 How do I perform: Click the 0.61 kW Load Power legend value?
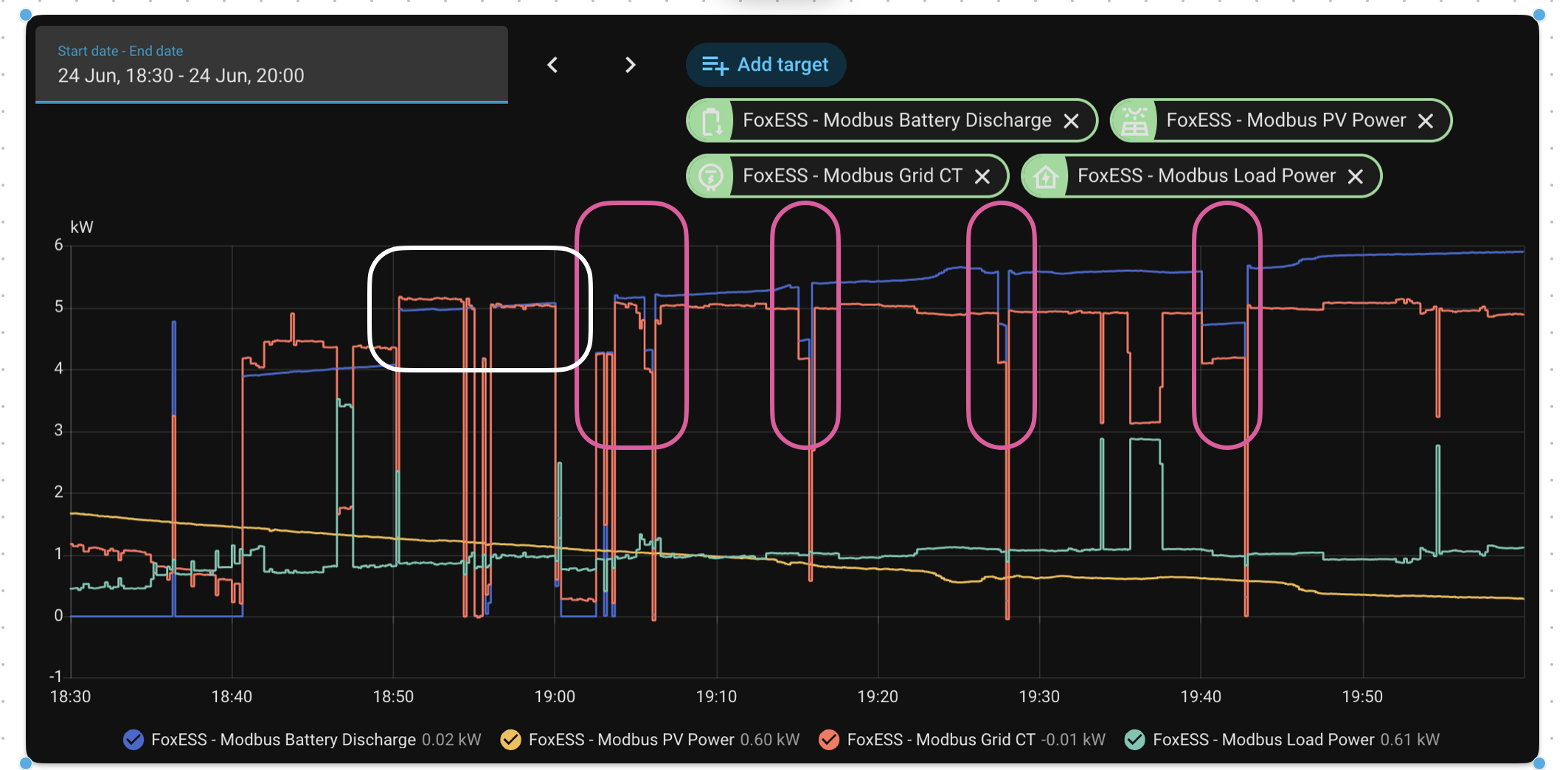(x=1410, y=740)
